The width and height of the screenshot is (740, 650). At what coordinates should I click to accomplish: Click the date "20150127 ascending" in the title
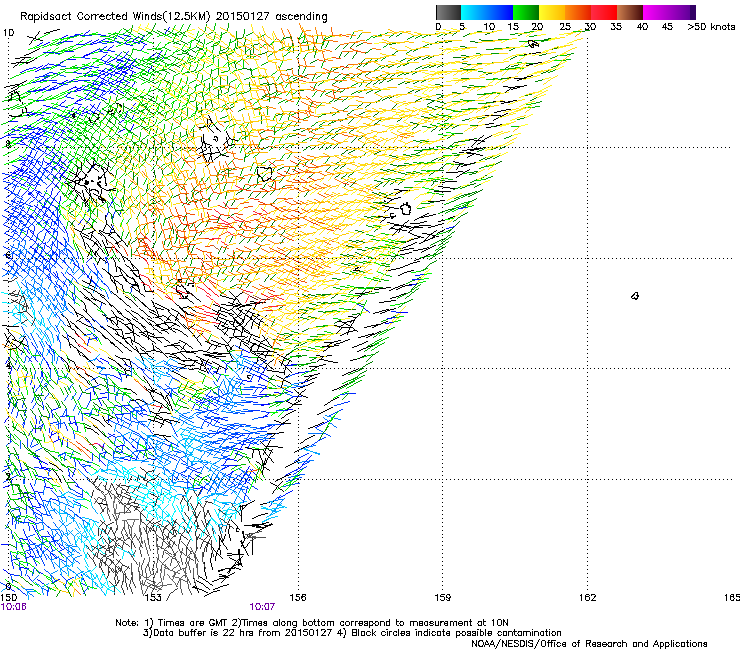[x=272, y=17]
